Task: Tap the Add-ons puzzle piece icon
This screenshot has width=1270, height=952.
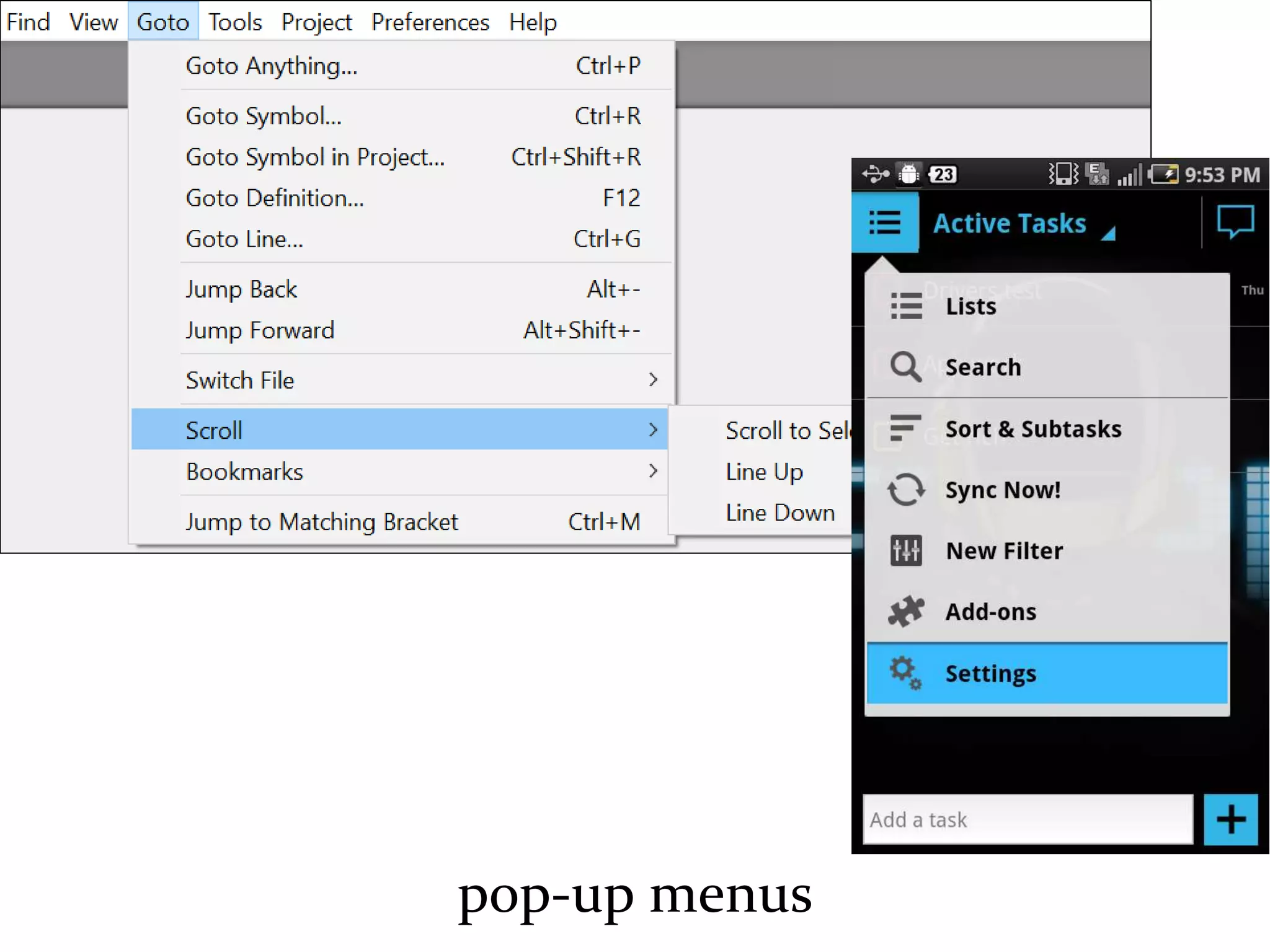Action: [x=906, y=611]
